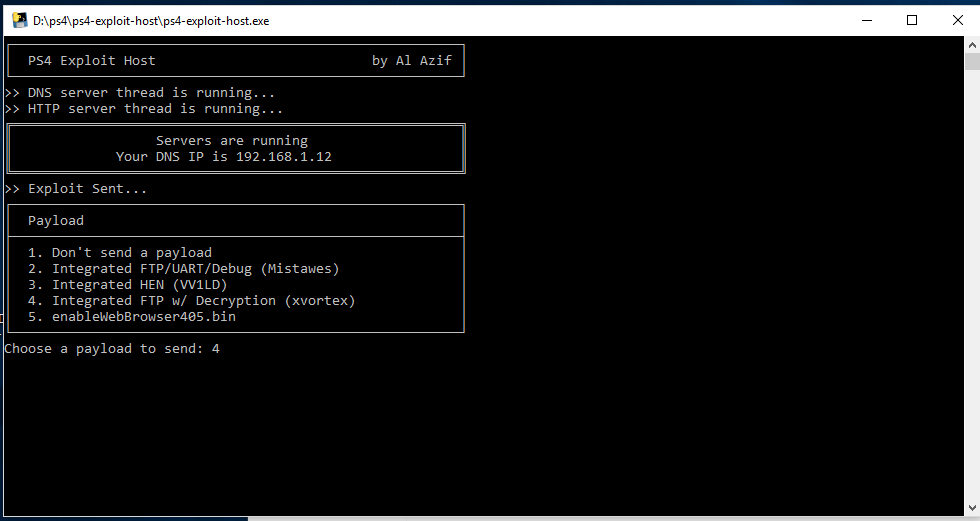
Task: Click the 'PS4 Exploit Host' header text
Action: 91,61
